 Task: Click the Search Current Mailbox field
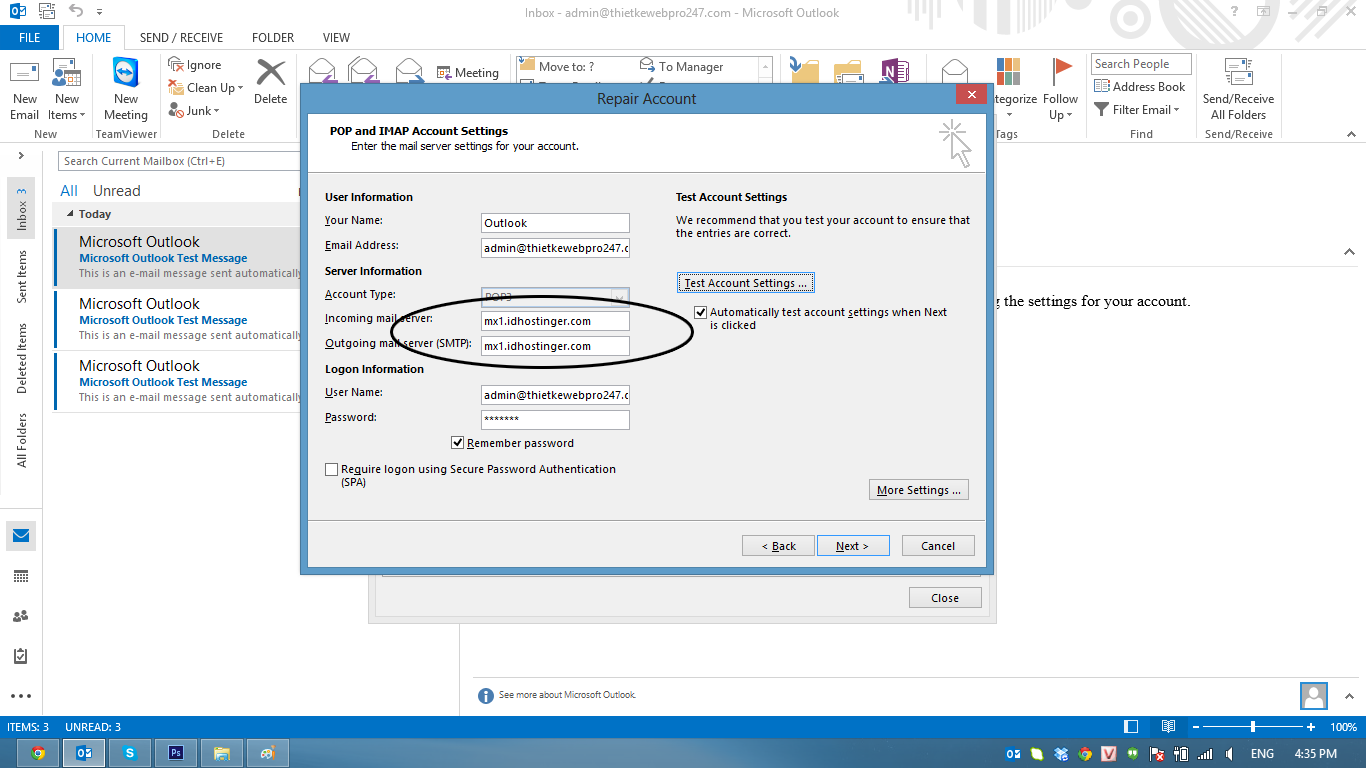178,161
